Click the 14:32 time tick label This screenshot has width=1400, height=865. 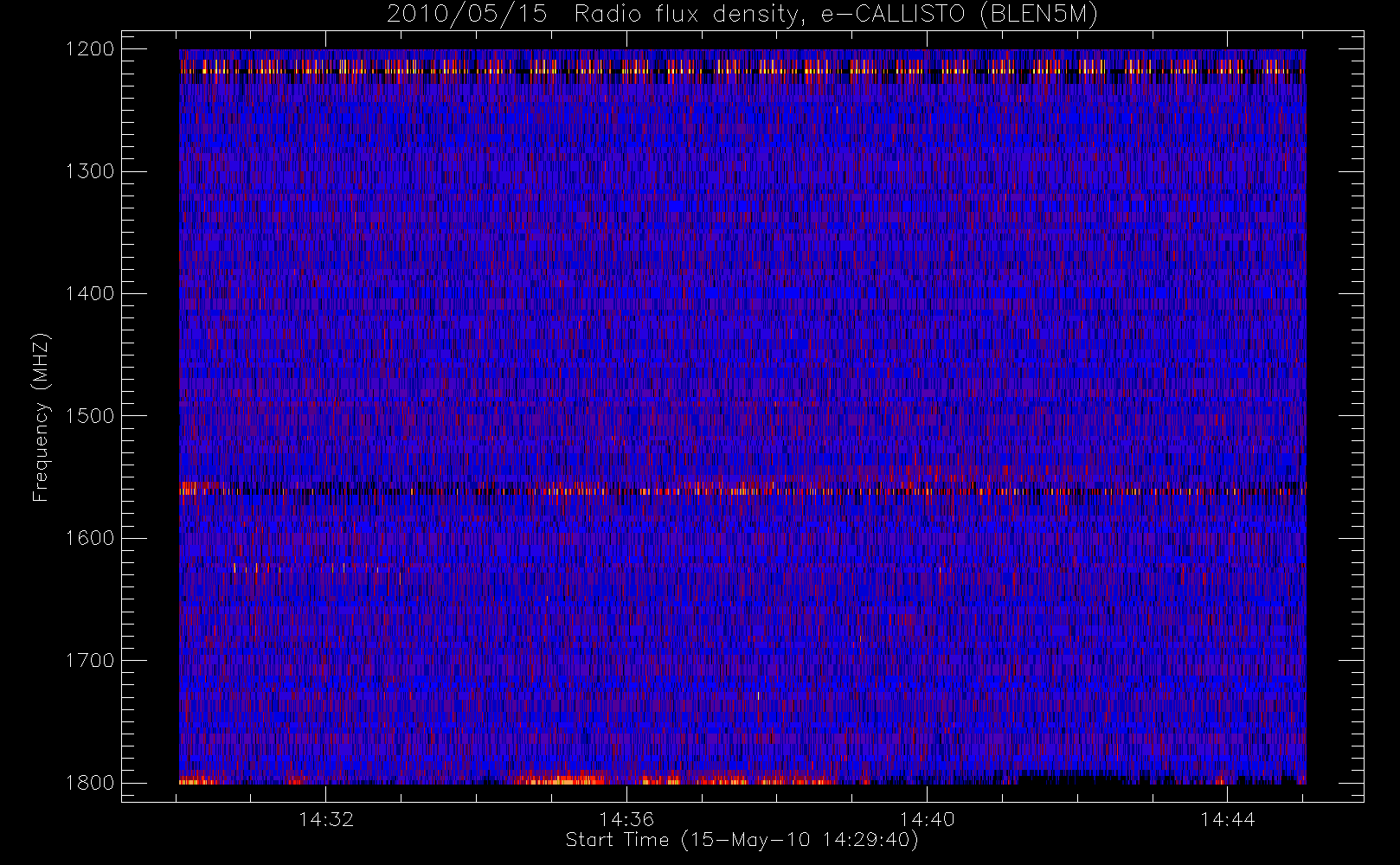coord(326,819)
